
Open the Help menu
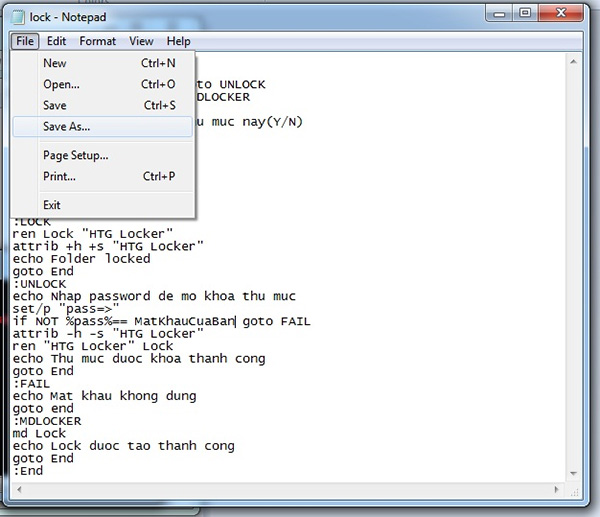(x=179, y=41)
